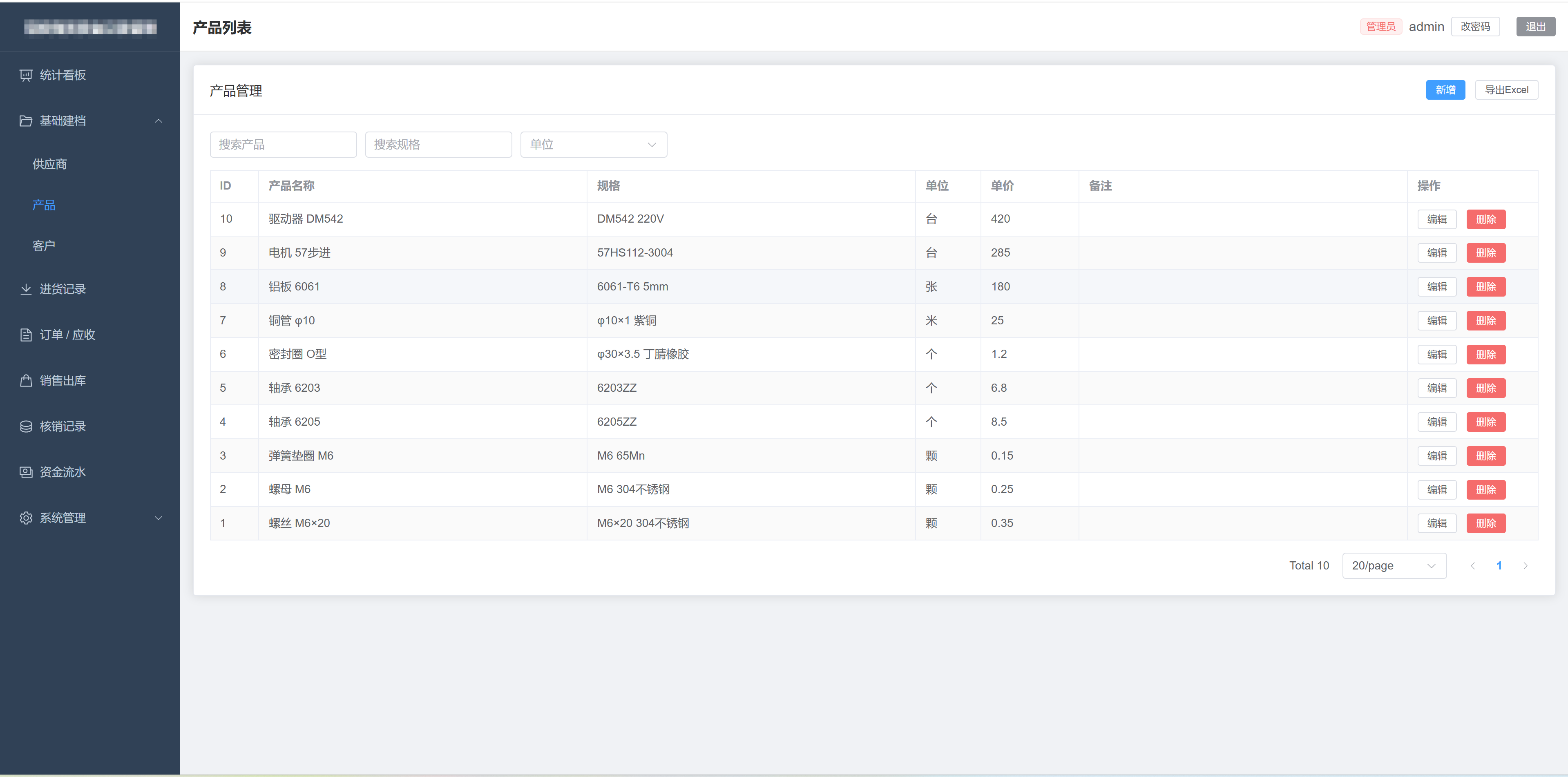Image resolution: width=1568 pixels, height=777 pixels.
Task: Click the 资金流水 money icon
Action: (x=26, y=471)
